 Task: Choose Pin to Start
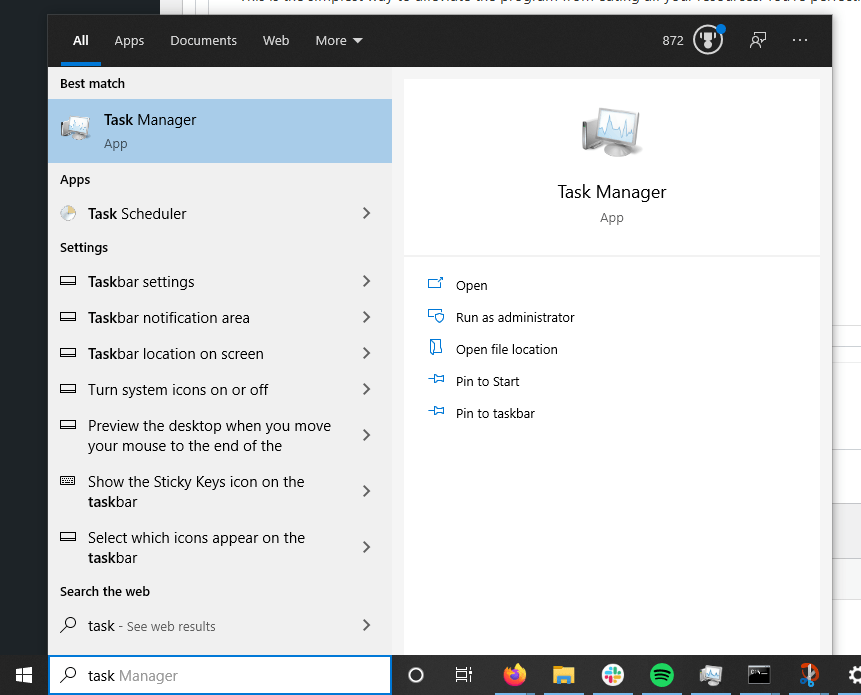point(487,381)
